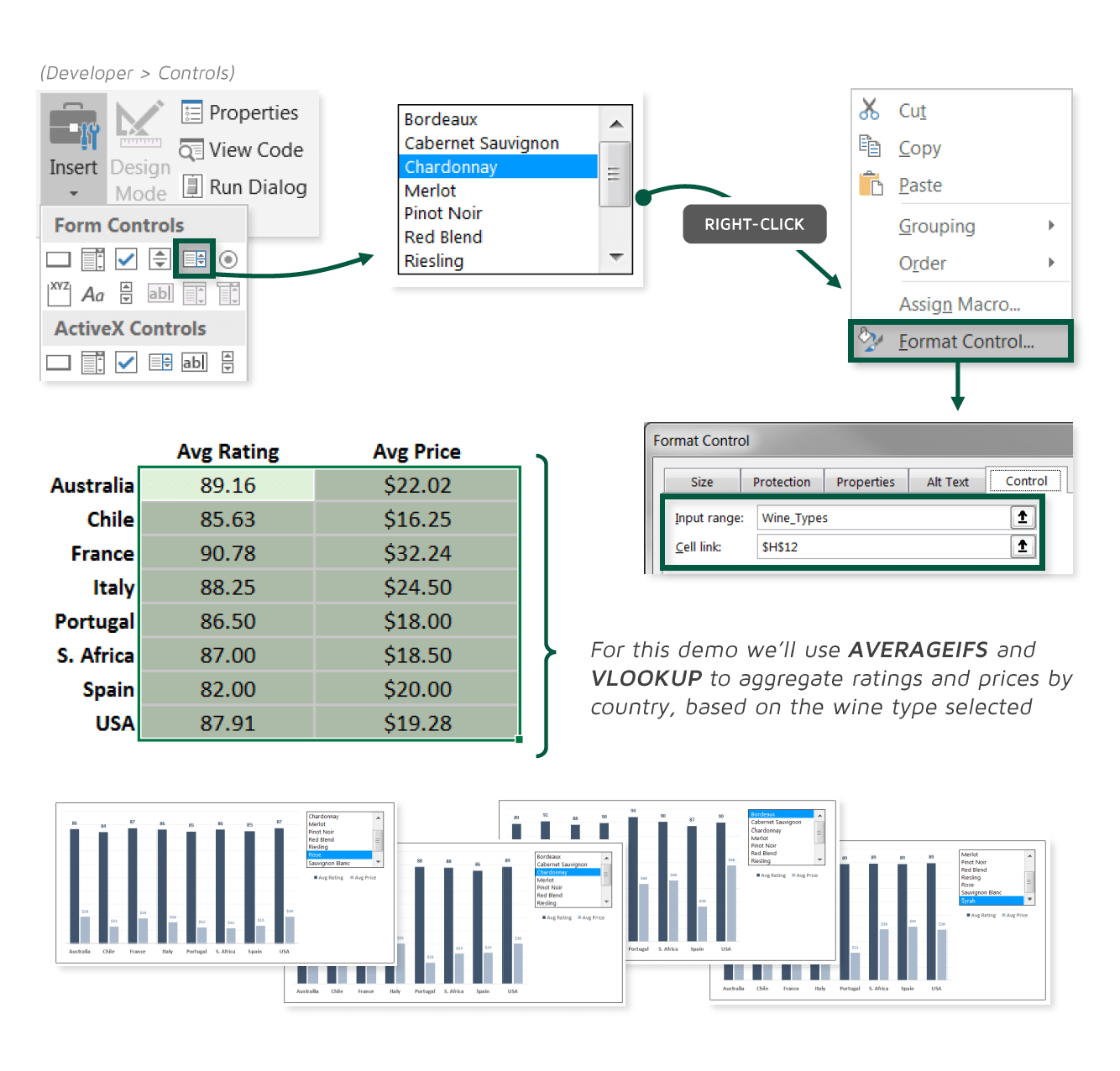Click Copy in the context menu
This screenshot has width=1120, height=1071.
(919, 148)
